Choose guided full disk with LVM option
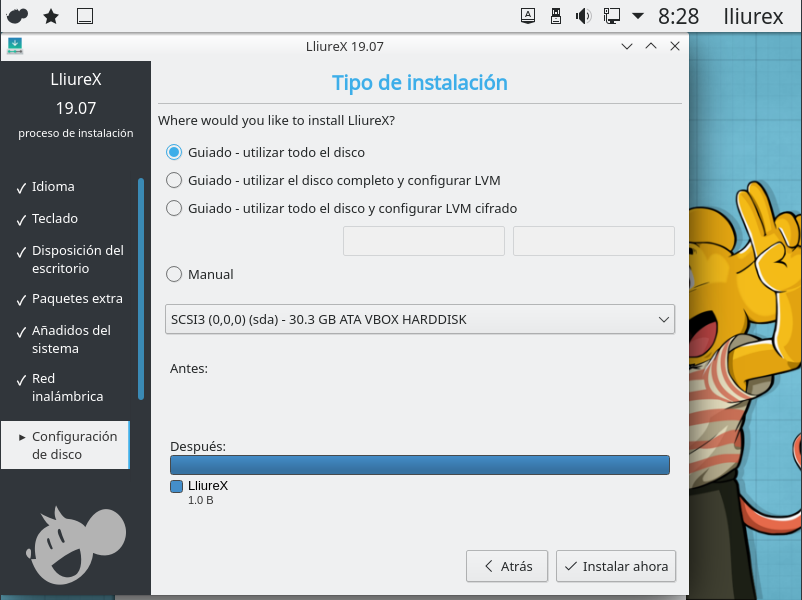The height and width of the screenshot is (600, 802). coord(174,181)
